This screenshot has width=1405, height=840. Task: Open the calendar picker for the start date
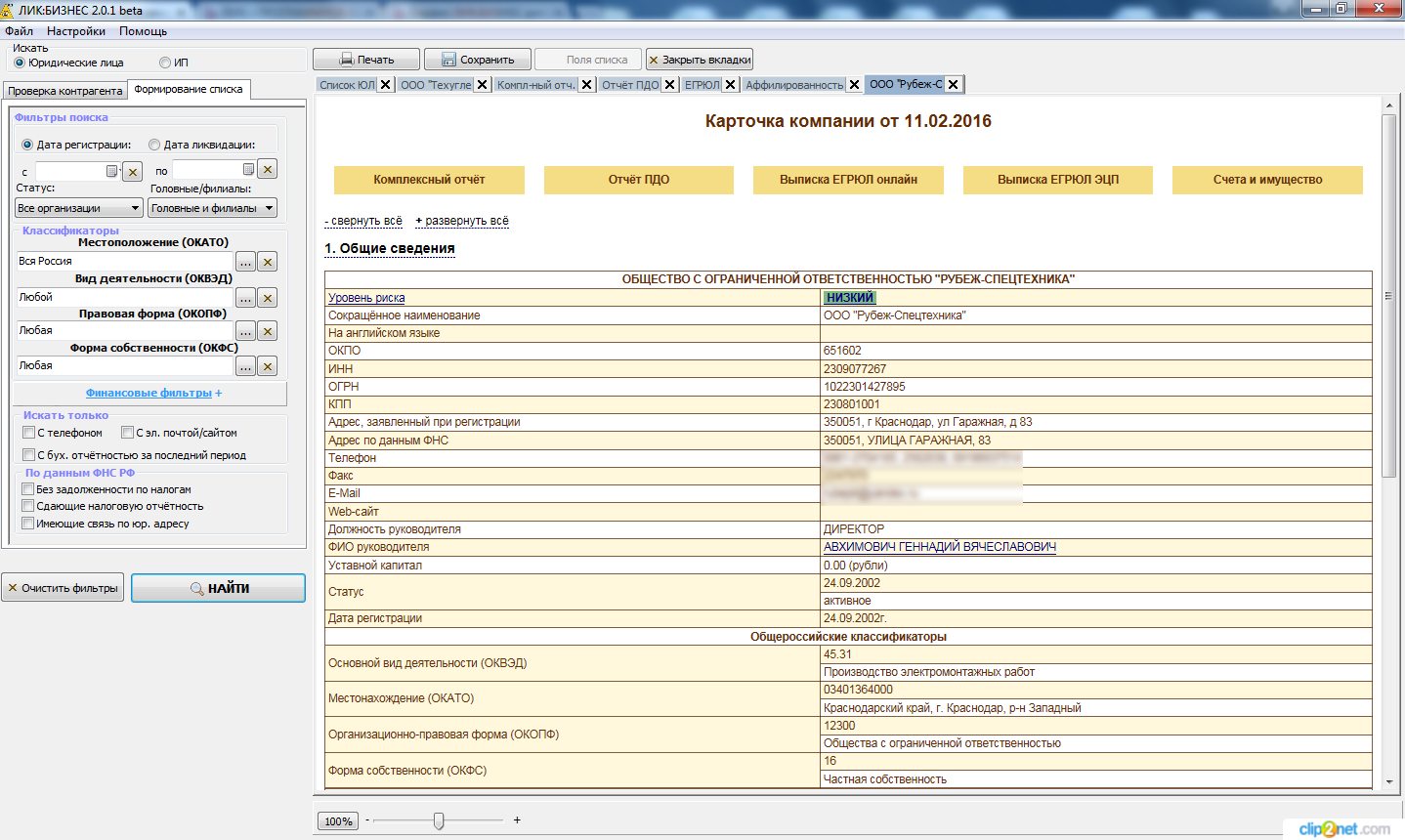pos(111,171)
